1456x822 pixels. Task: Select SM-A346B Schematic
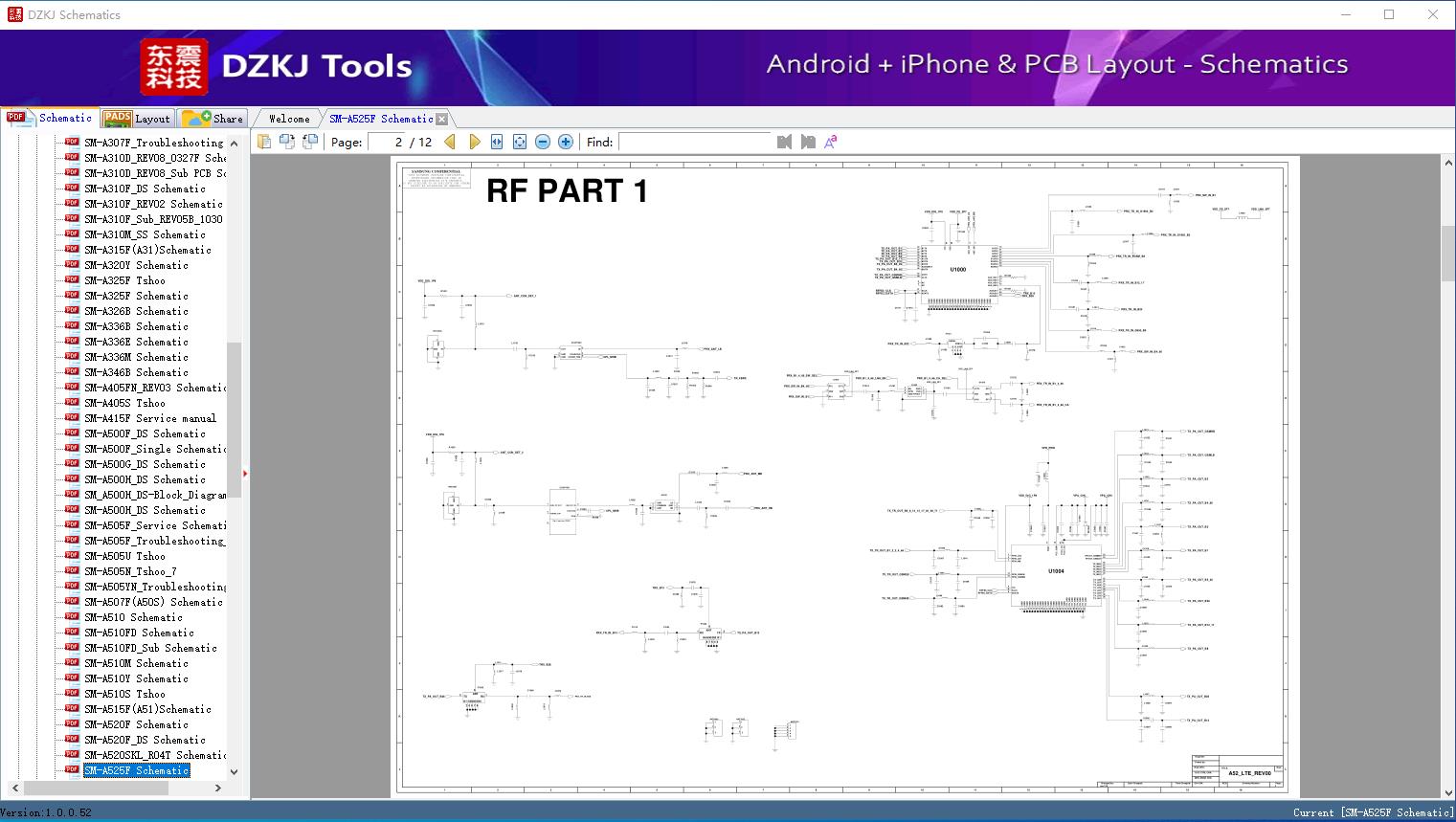coord(136,372)
